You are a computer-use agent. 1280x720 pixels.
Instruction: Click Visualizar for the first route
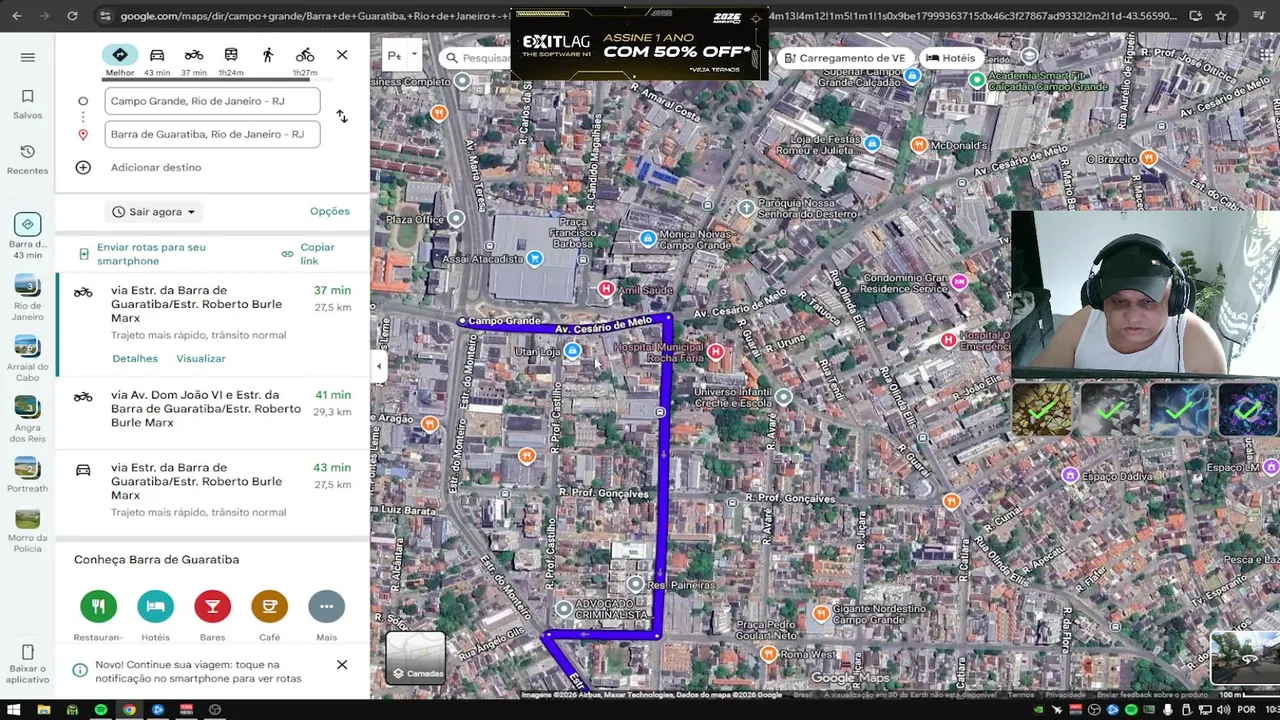[201, 358]
